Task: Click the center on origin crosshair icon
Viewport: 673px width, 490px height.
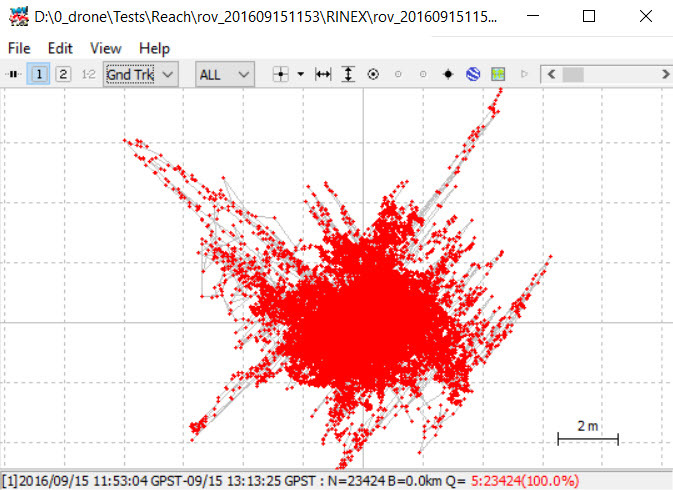Action: point(281,74)
